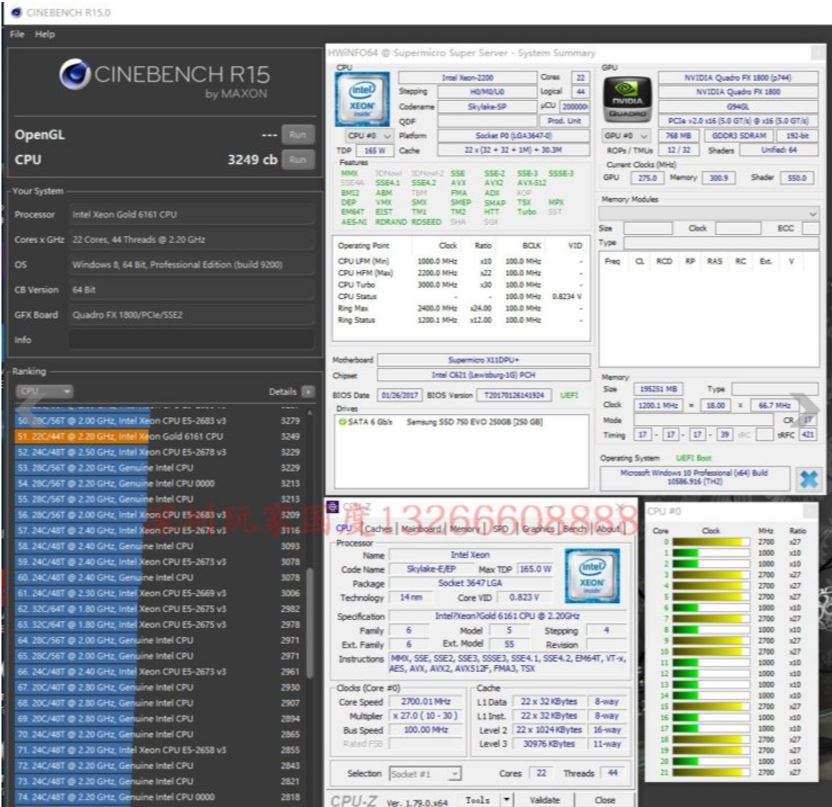Image resolution: width=832 pixels, height=807 pixels.
Task: Select ranking row 57 Xeon E5-2676 v3
Action: point(159,530)
